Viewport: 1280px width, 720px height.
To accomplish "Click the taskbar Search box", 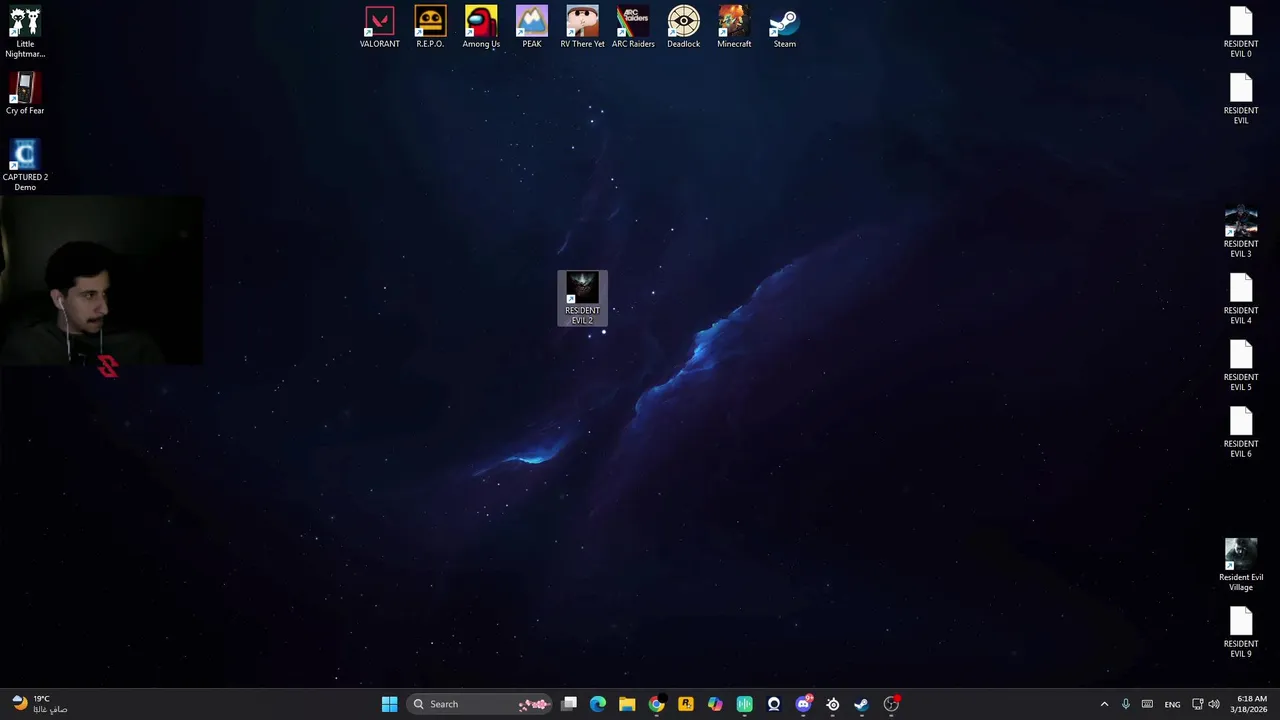I will (x=481, y=704).
